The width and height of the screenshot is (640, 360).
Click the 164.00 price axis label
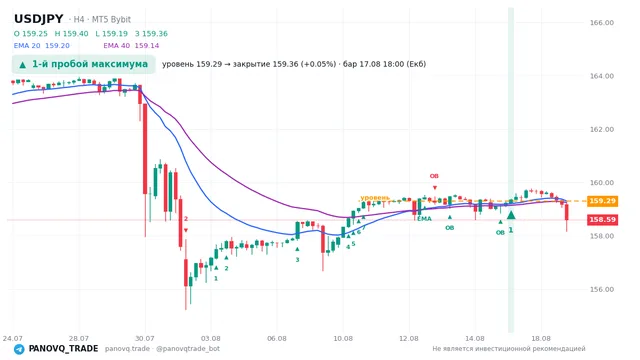602,76
